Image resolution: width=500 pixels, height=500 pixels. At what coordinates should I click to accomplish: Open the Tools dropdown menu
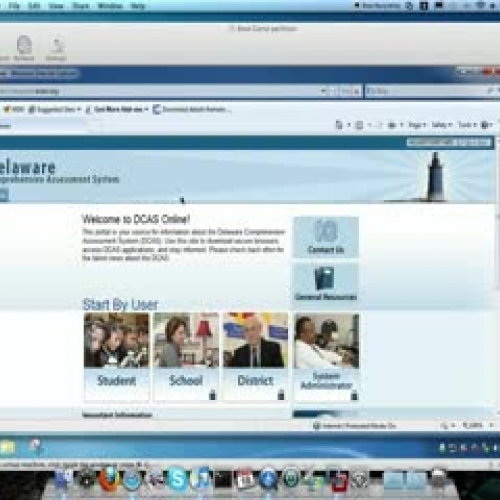click(x=467, y=125)
